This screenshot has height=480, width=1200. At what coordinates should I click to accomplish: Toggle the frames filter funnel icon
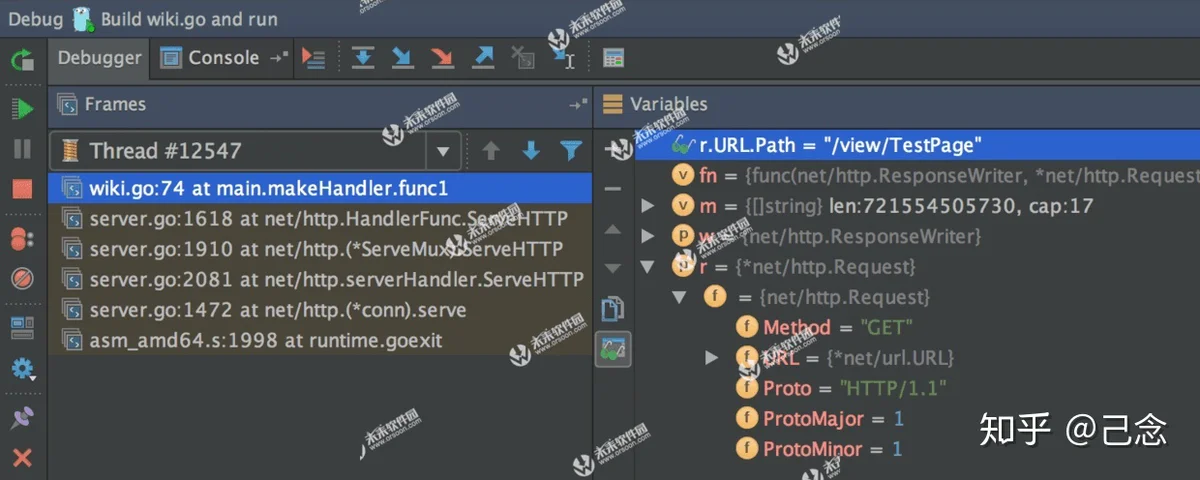click(571, 151)
